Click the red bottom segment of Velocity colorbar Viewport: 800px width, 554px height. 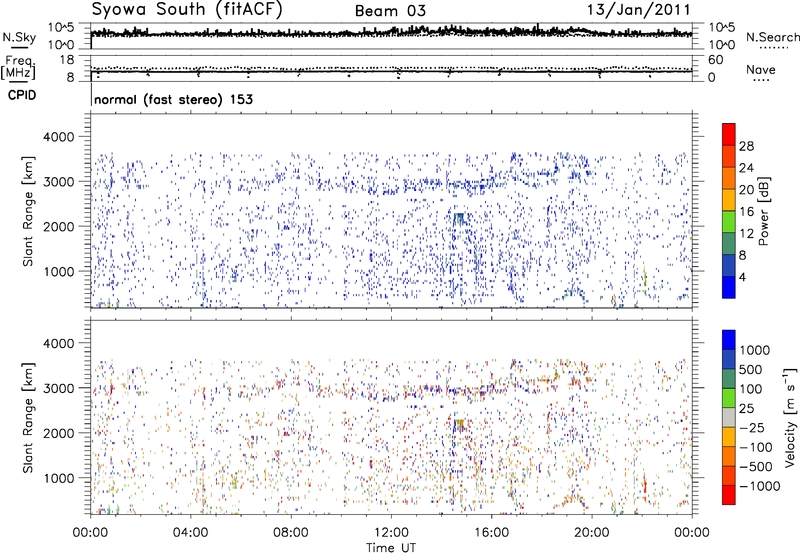coord(729,495)
